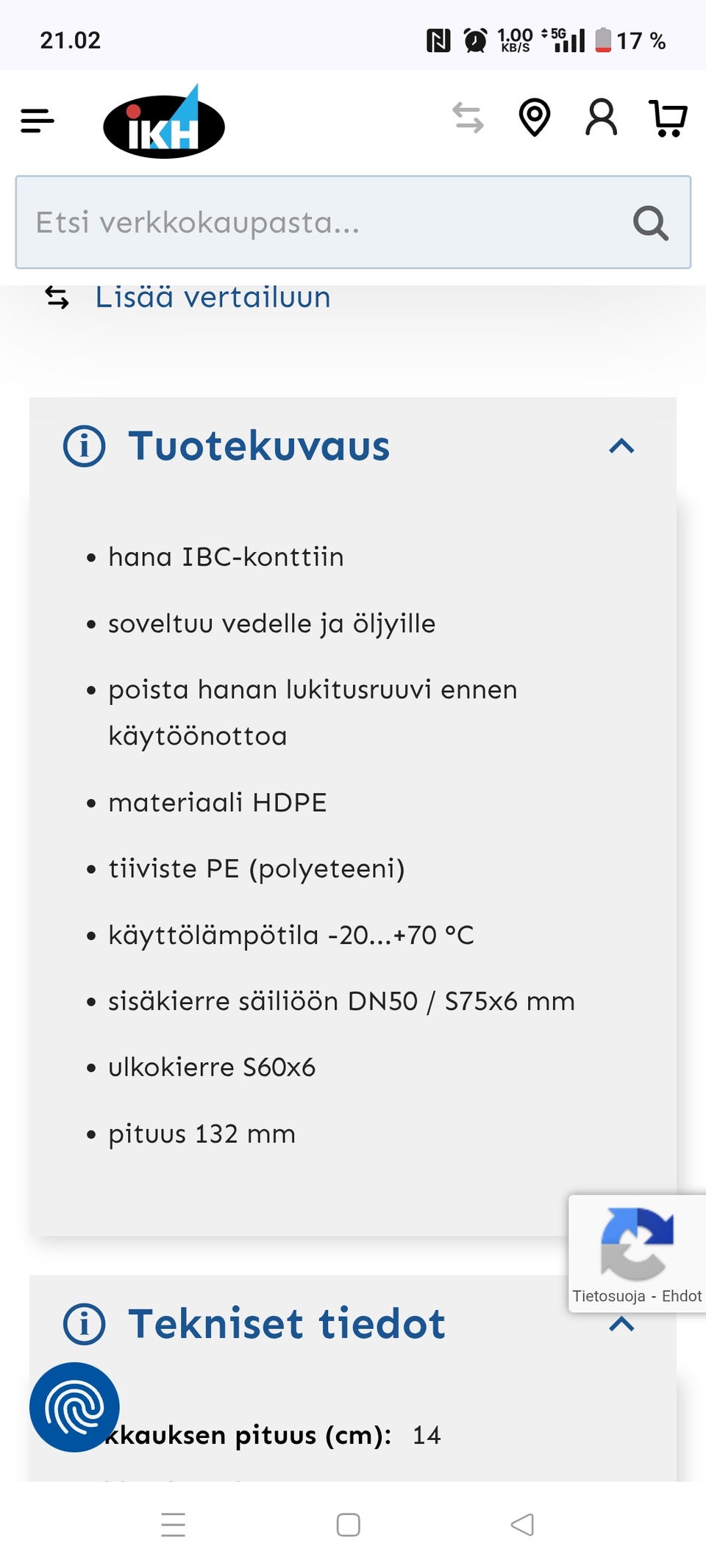The height and width of the screenshot is (1568, 706).
Task: Open the Ehdot terms link
Action: point(682,1296)
